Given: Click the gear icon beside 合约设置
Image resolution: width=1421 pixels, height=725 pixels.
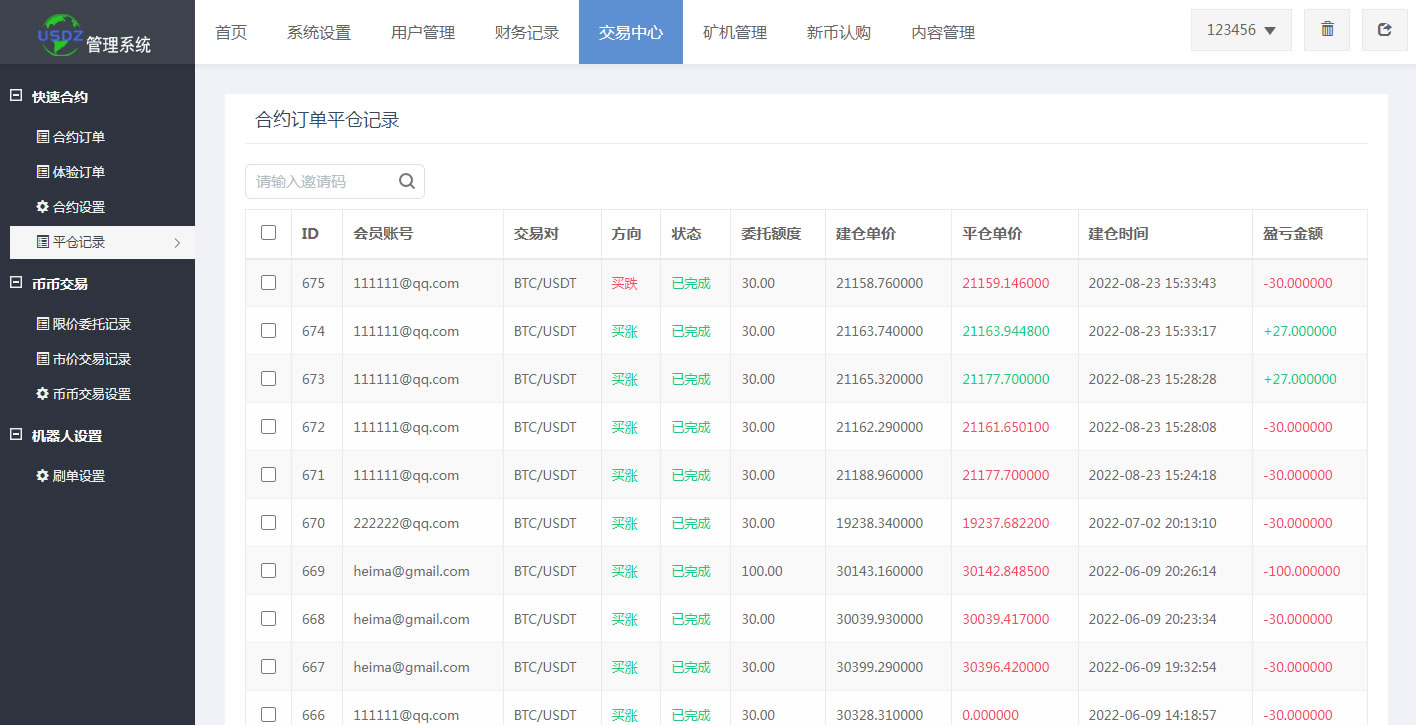Looking at the screenshot, I should [42, 207].
